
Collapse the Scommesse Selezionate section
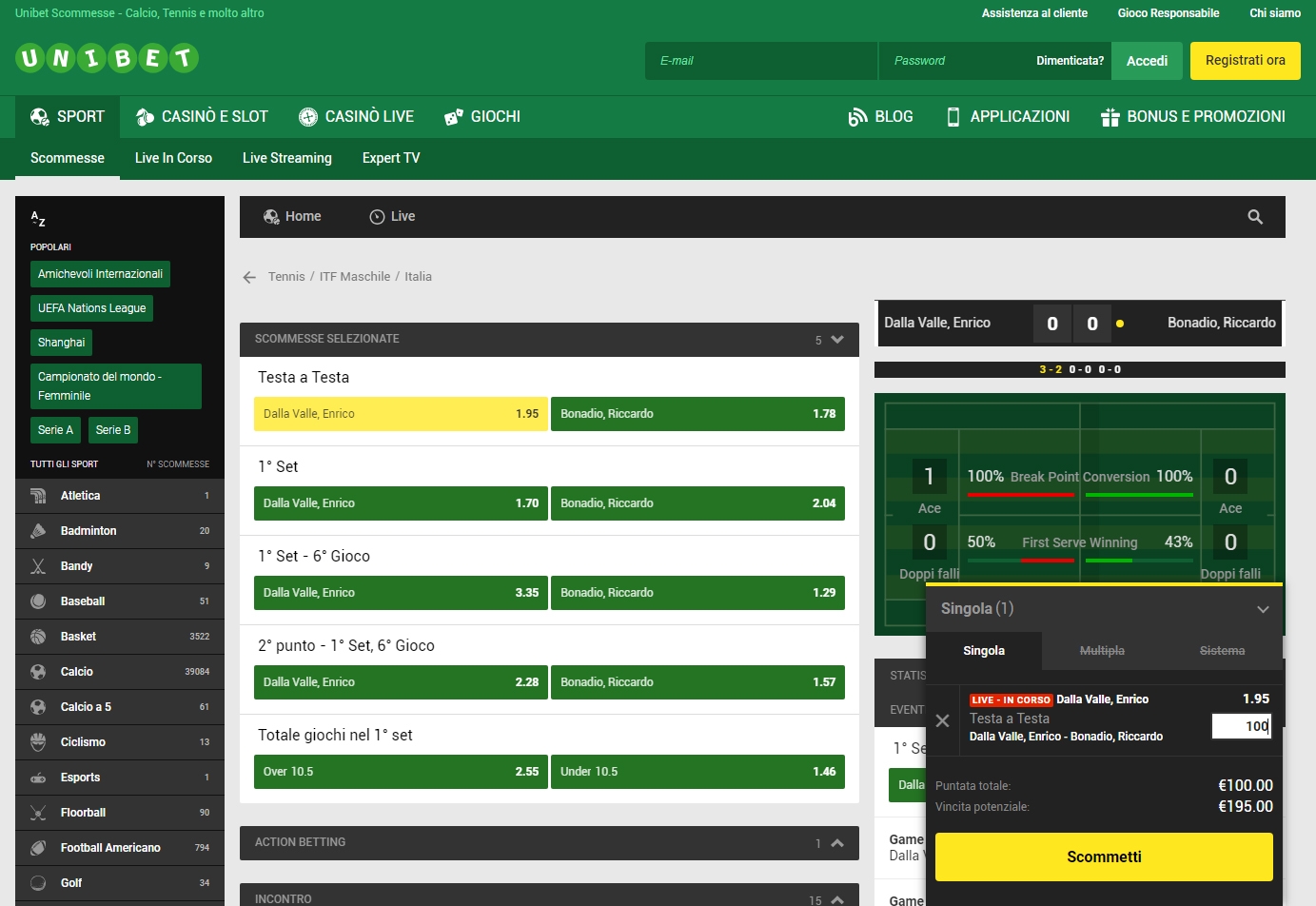pyautogui.click(x=835, y=339)
